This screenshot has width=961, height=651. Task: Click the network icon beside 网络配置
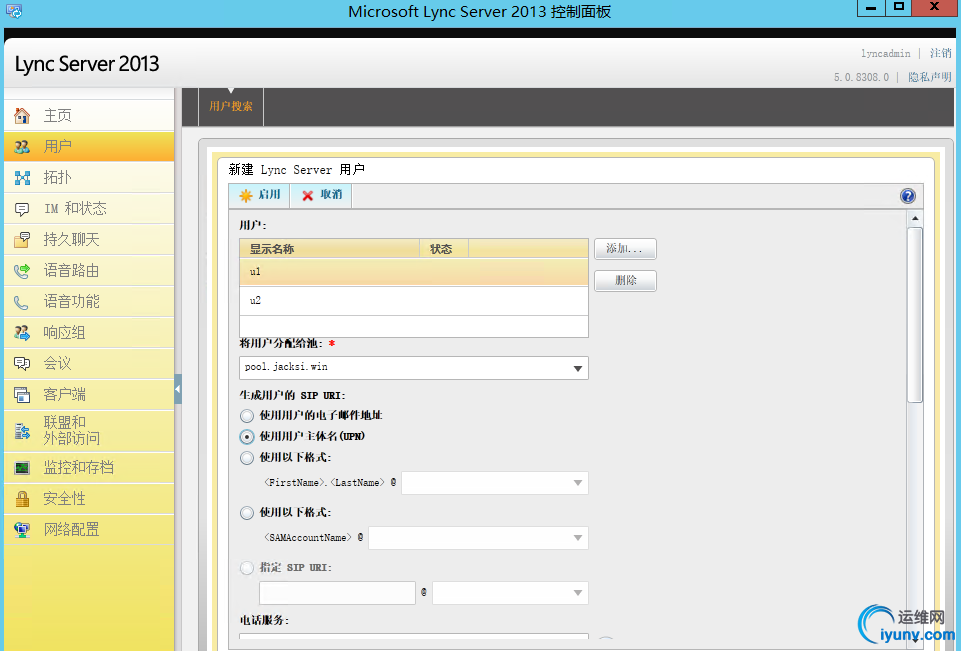point(22,530)
